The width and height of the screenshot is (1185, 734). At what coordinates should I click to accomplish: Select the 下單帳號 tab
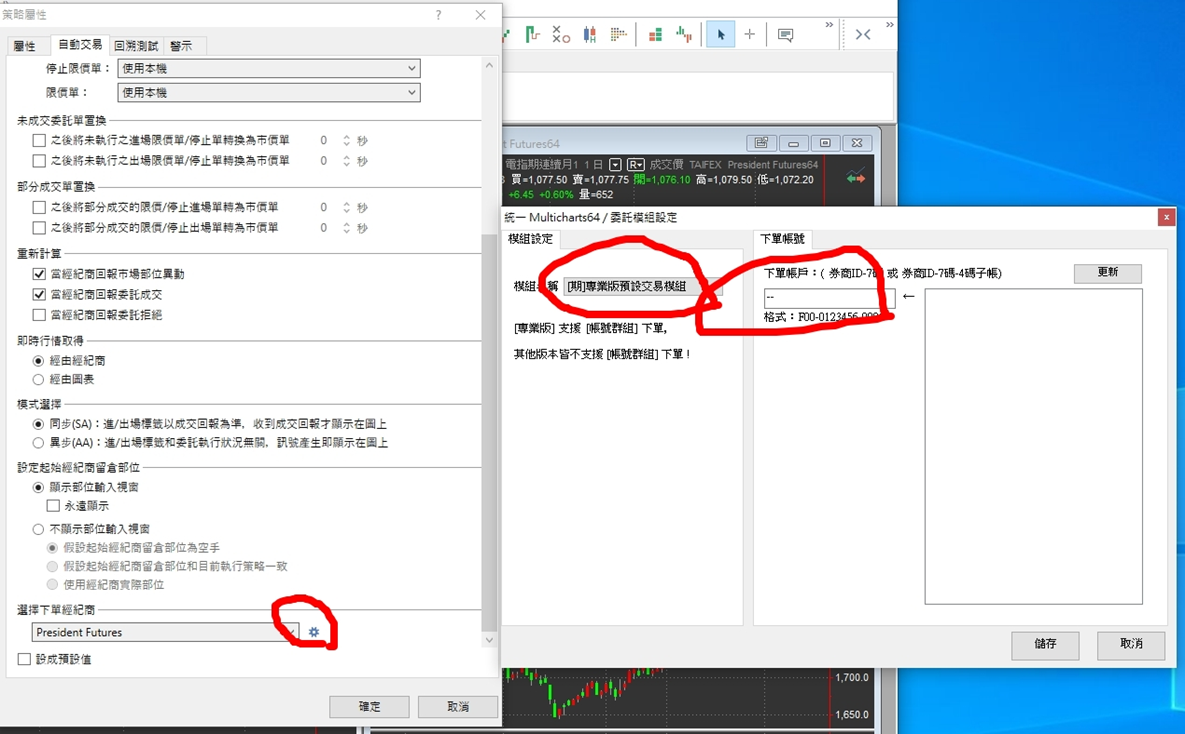point(782,239)
